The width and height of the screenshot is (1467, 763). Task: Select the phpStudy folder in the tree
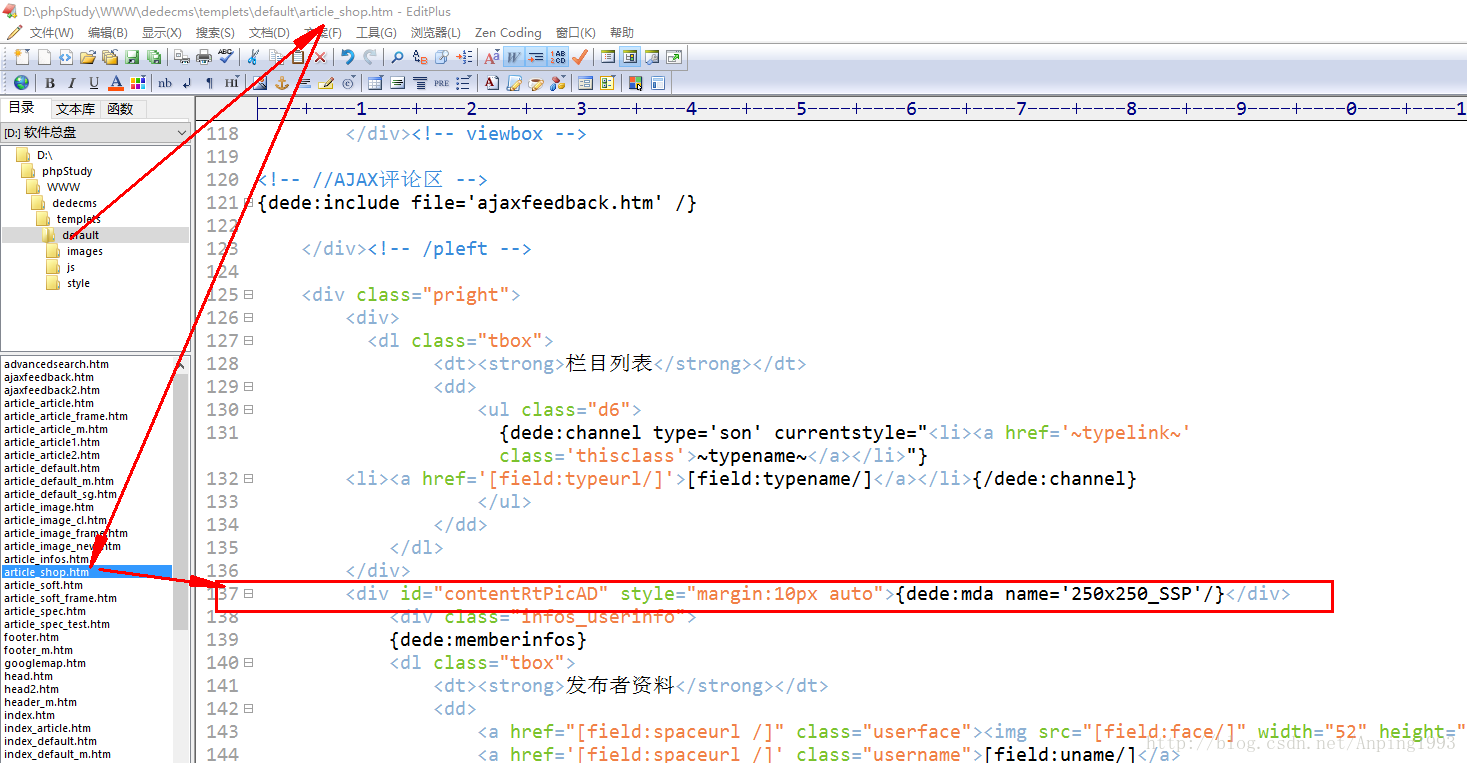[67, 171]
